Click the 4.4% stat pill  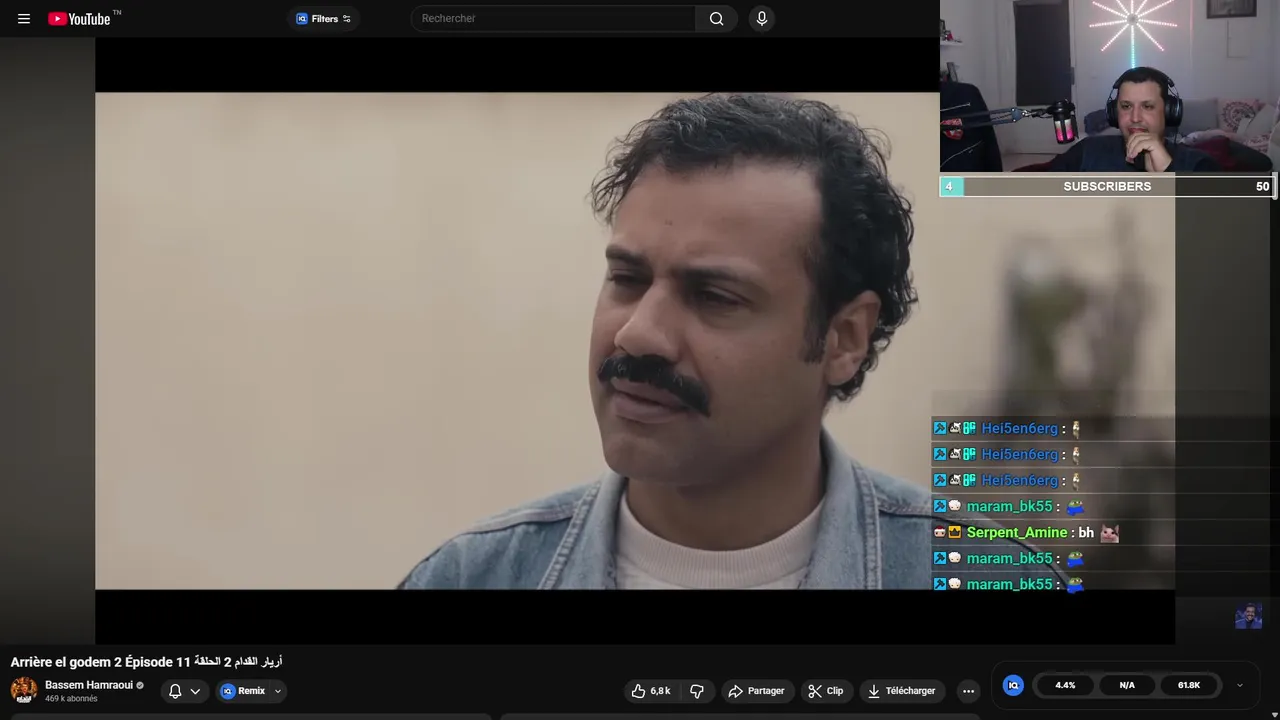[x=1065, y=685]
